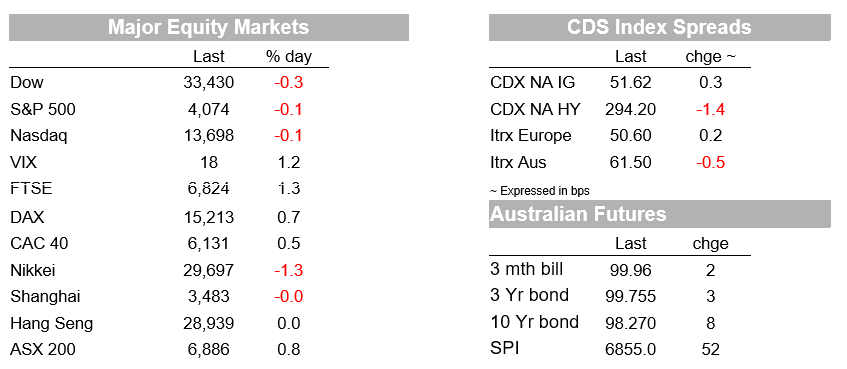Viewport: 847px width, 369px height.
Task: Click the Nikkei percent change -1.3
Action: 287,270
